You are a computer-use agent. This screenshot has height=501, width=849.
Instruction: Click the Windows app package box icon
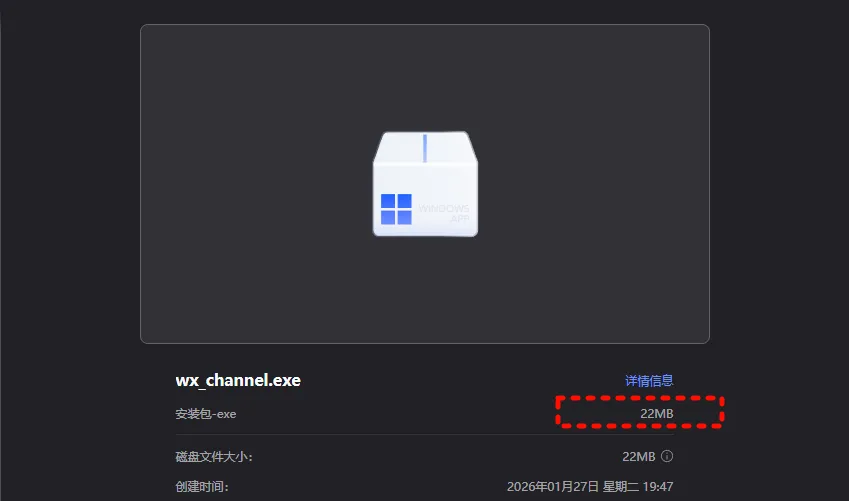click(x=425, y=184)
